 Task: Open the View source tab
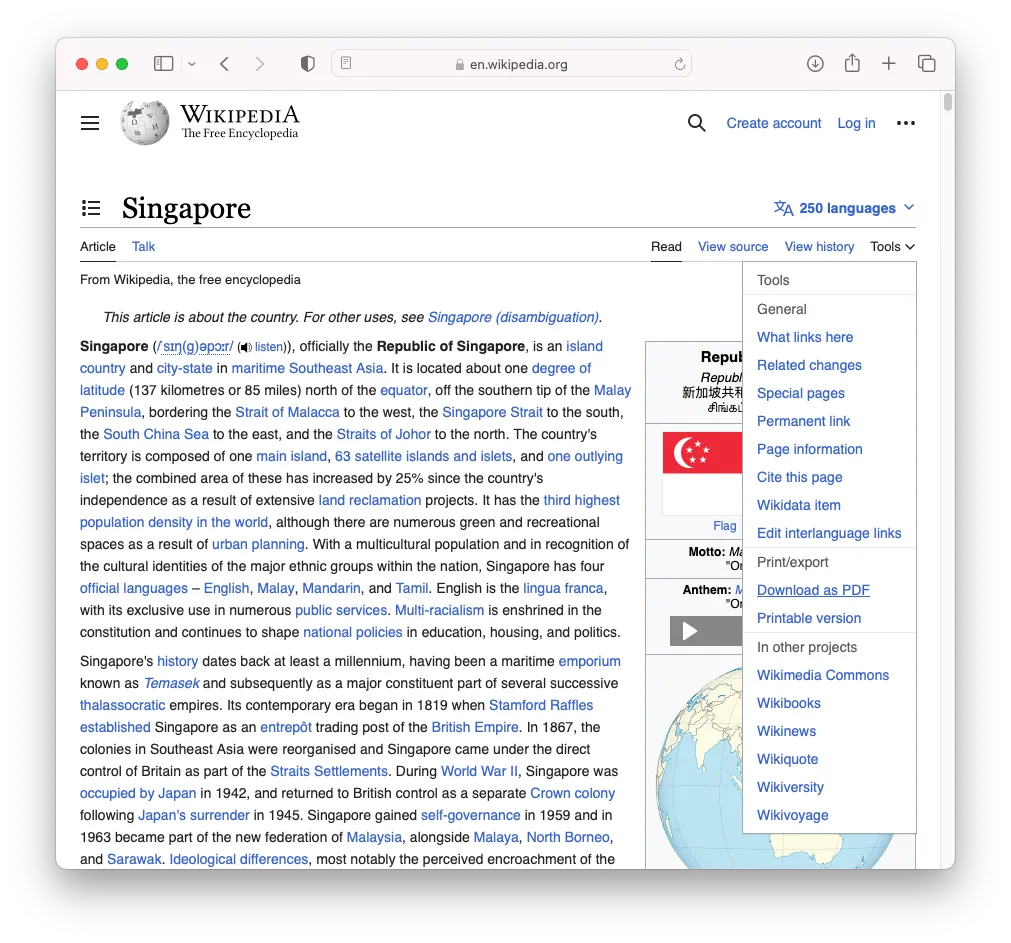[x=732, y=246]
